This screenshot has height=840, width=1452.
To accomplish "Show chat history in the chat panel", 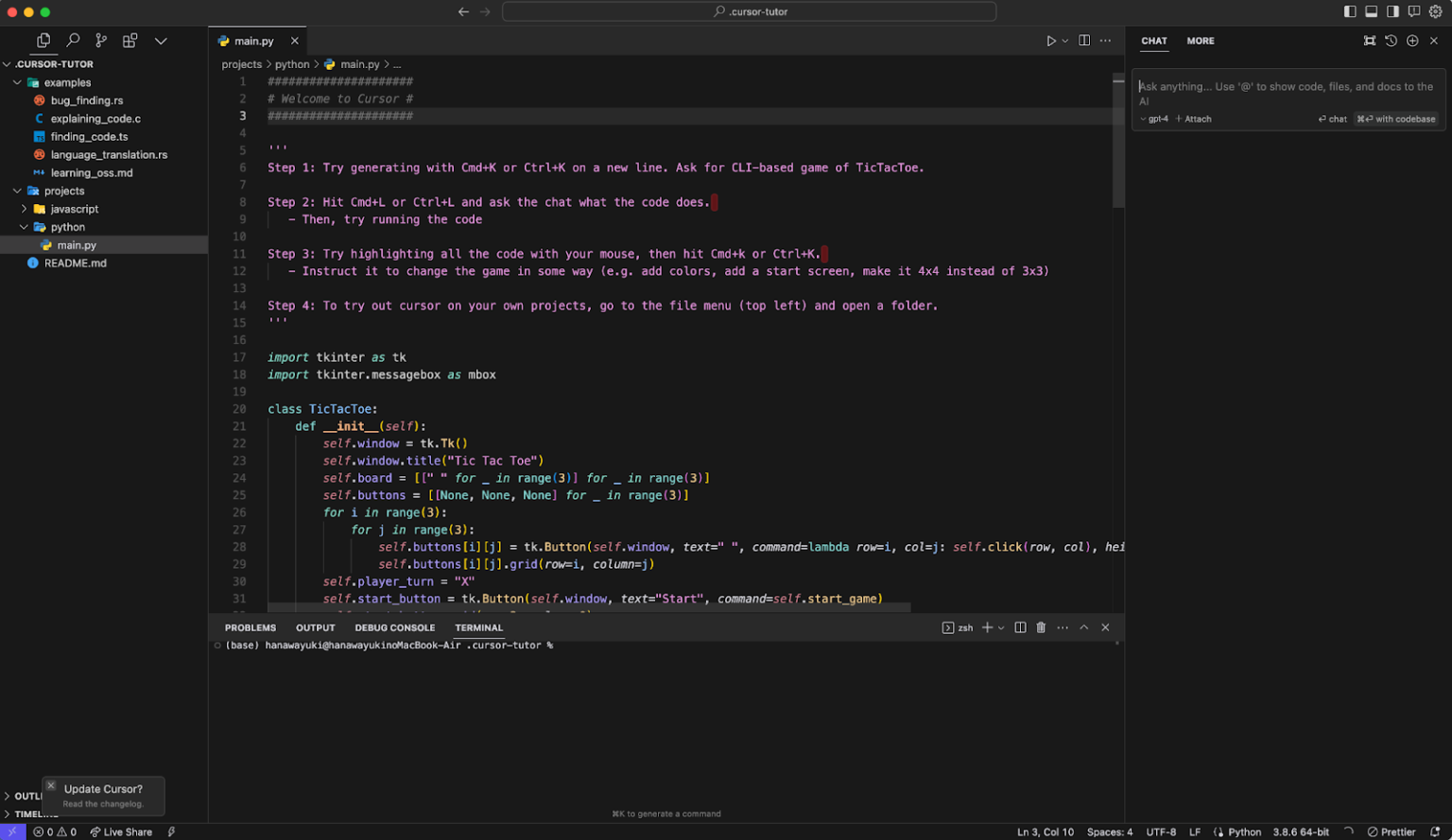I will click(x=1391, y=41).
